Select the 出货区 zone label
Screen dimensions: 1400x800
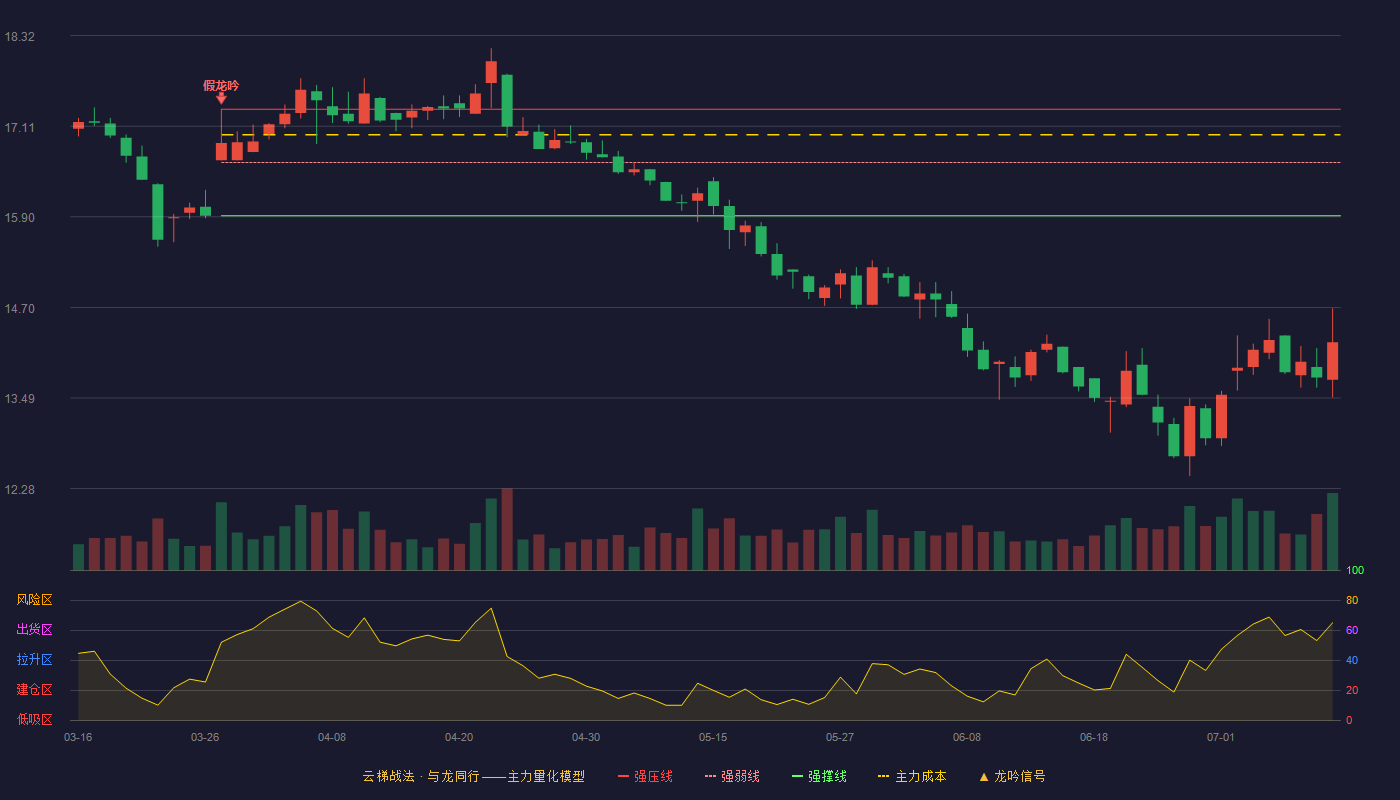click(34, 630)
